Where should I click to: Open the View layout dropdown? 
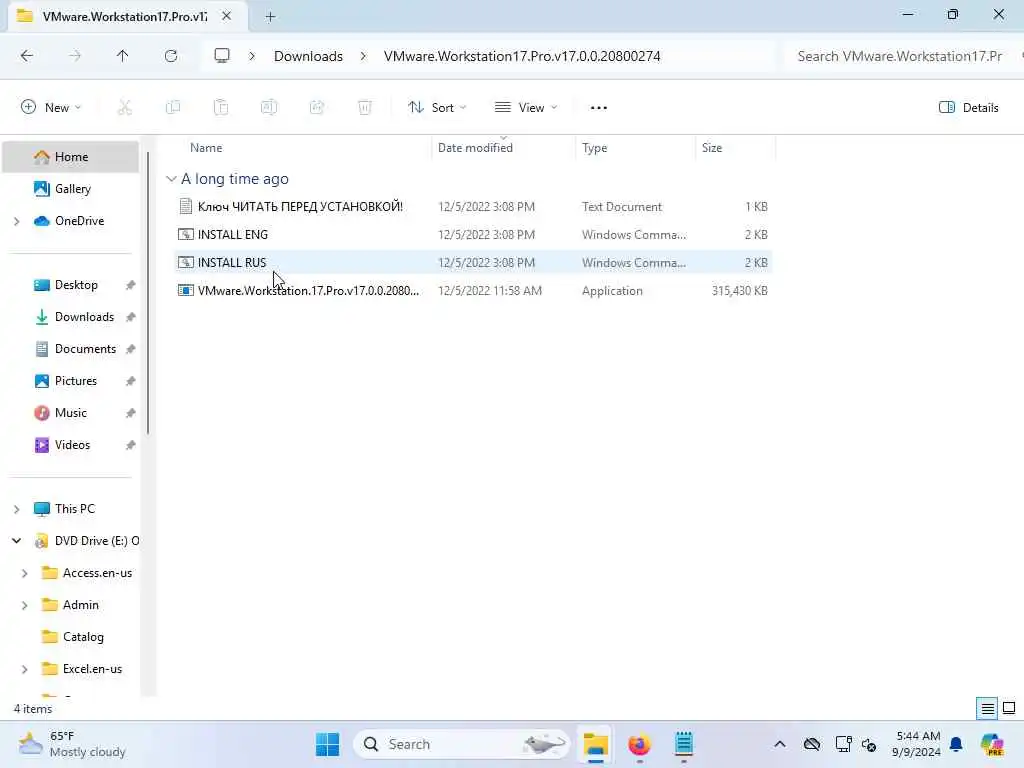(526, 108)
